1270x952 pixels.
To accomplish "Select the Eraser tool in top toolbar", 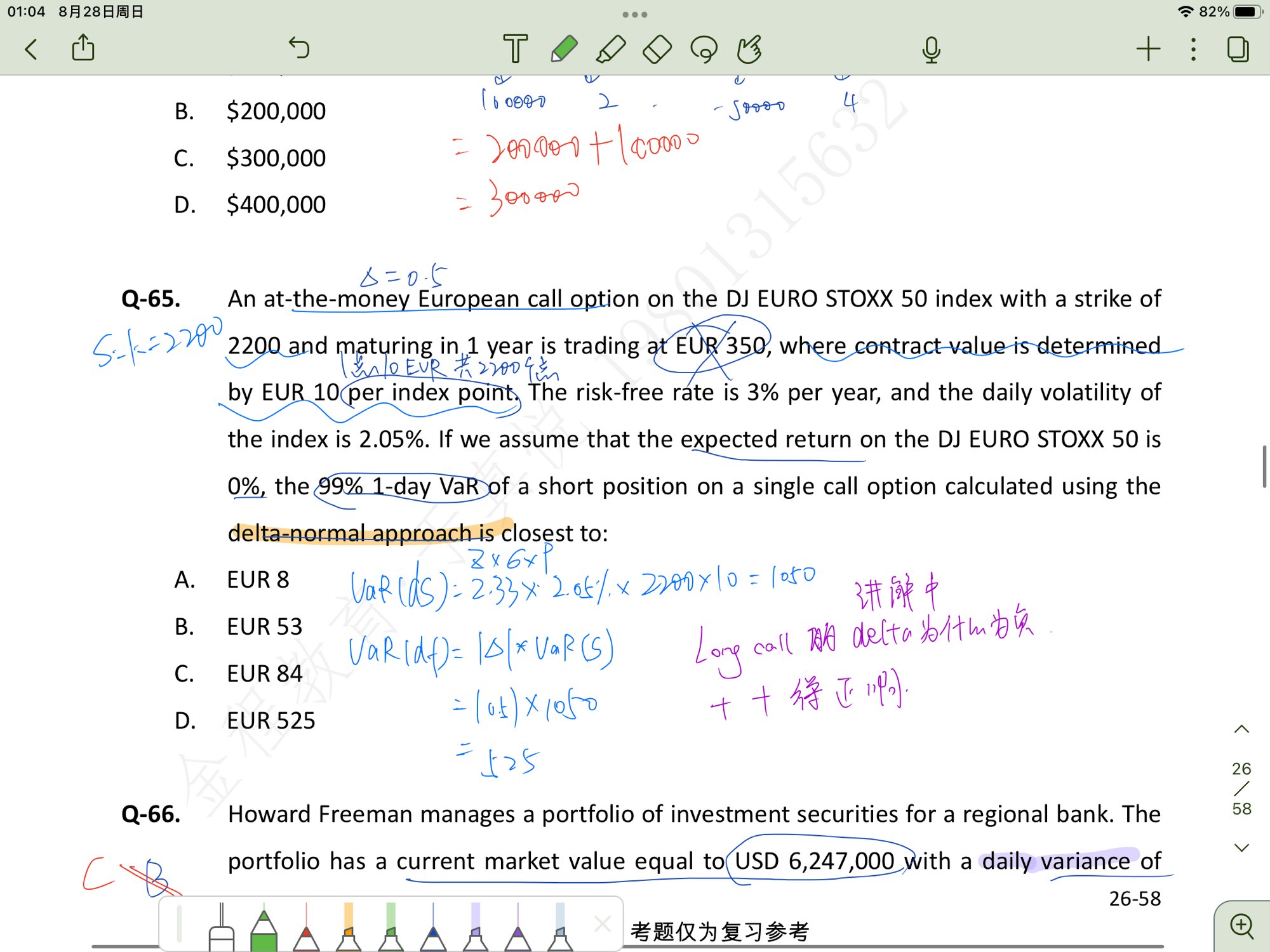I will tap(657, 49).
